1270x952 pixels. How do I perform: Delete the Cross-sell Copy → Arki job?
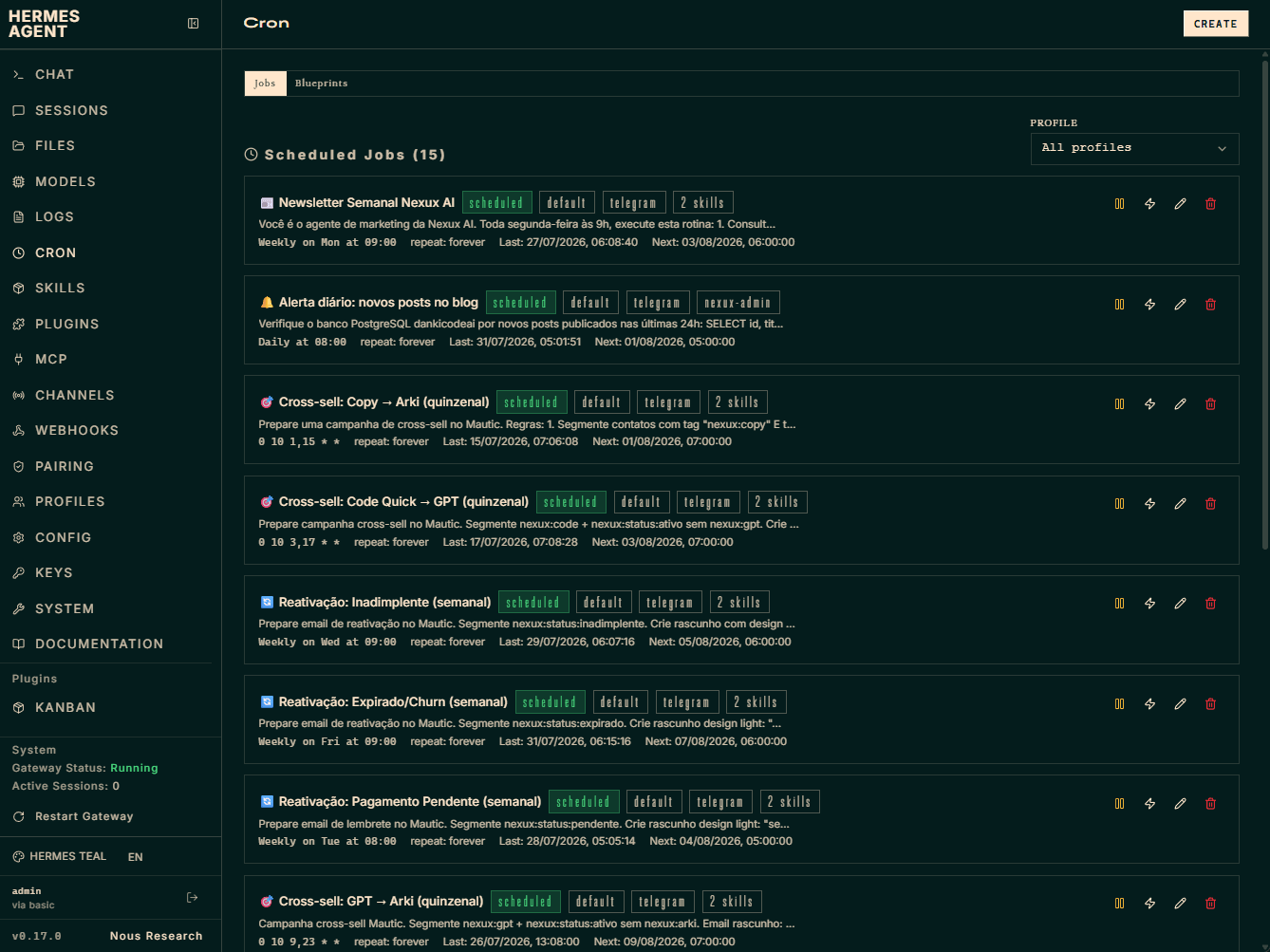[x=1211, y=404]
